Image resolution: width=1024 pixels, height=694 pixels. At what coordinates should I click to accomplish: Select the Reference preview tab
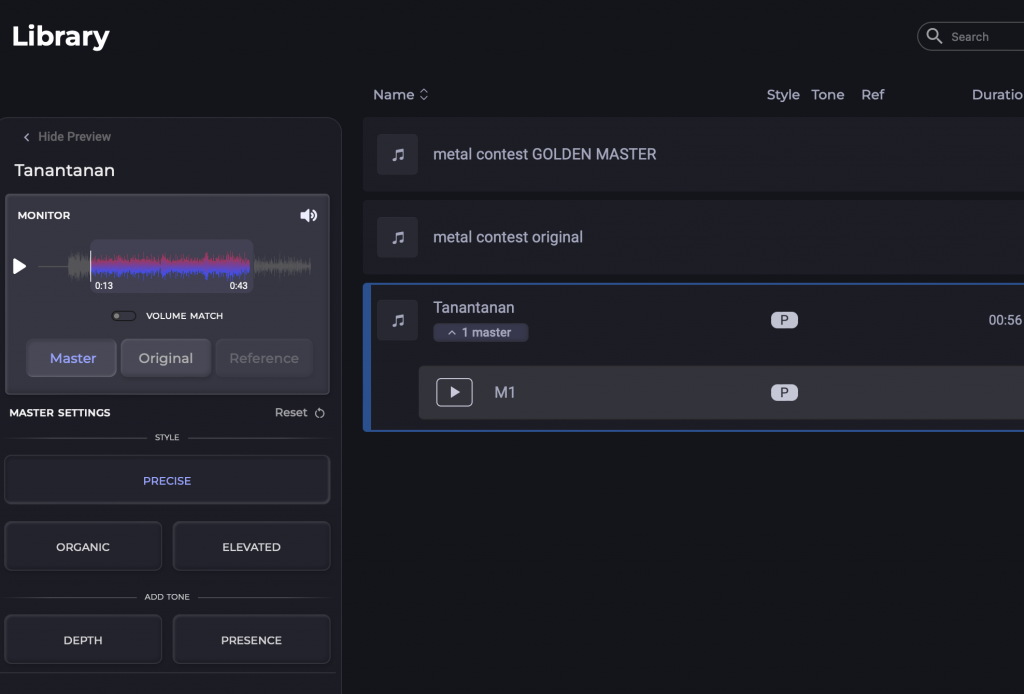tap(263, 357)
